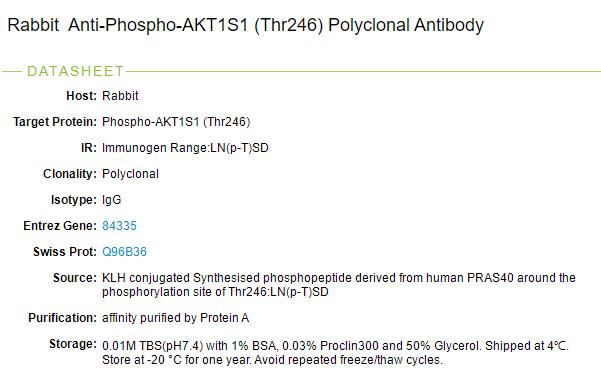Click the DATASHEET section header
This screenshot has width=601, height=375.
[x=76, y=71]
